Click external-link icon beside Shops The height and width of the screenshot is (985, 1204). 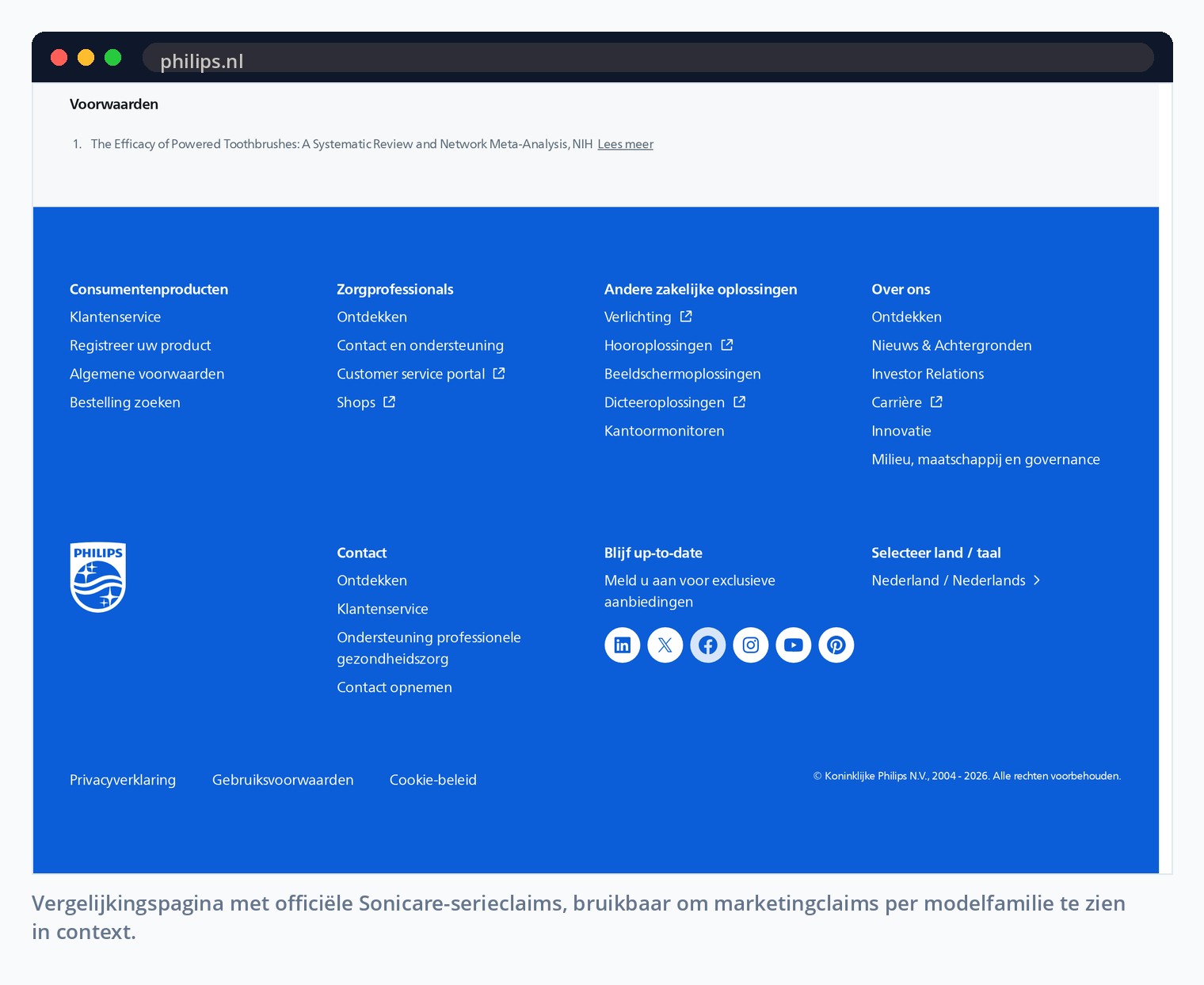(x=390, y=402)
